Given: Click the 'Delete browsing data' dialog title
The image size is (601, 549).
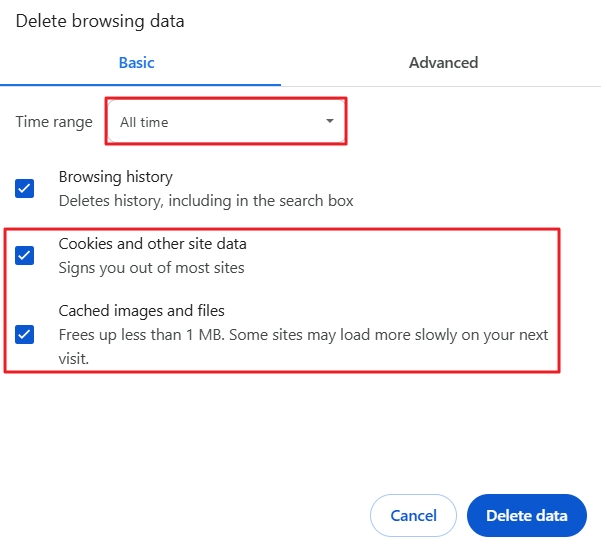Looking at the screenshot, I should click(x=100, y=20).
